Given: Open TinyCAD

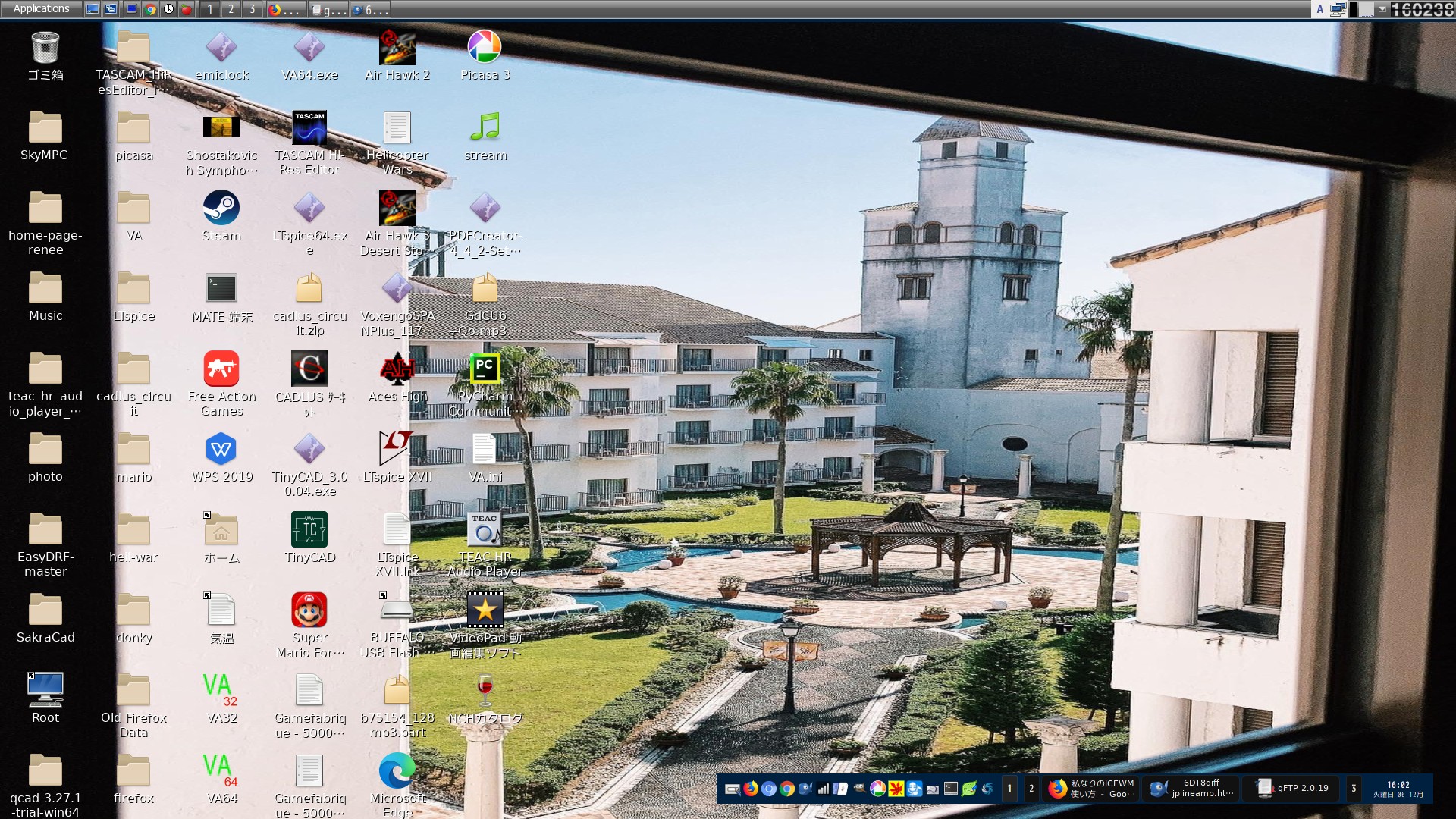Looking at the screenshot, I should pos(309,531).
